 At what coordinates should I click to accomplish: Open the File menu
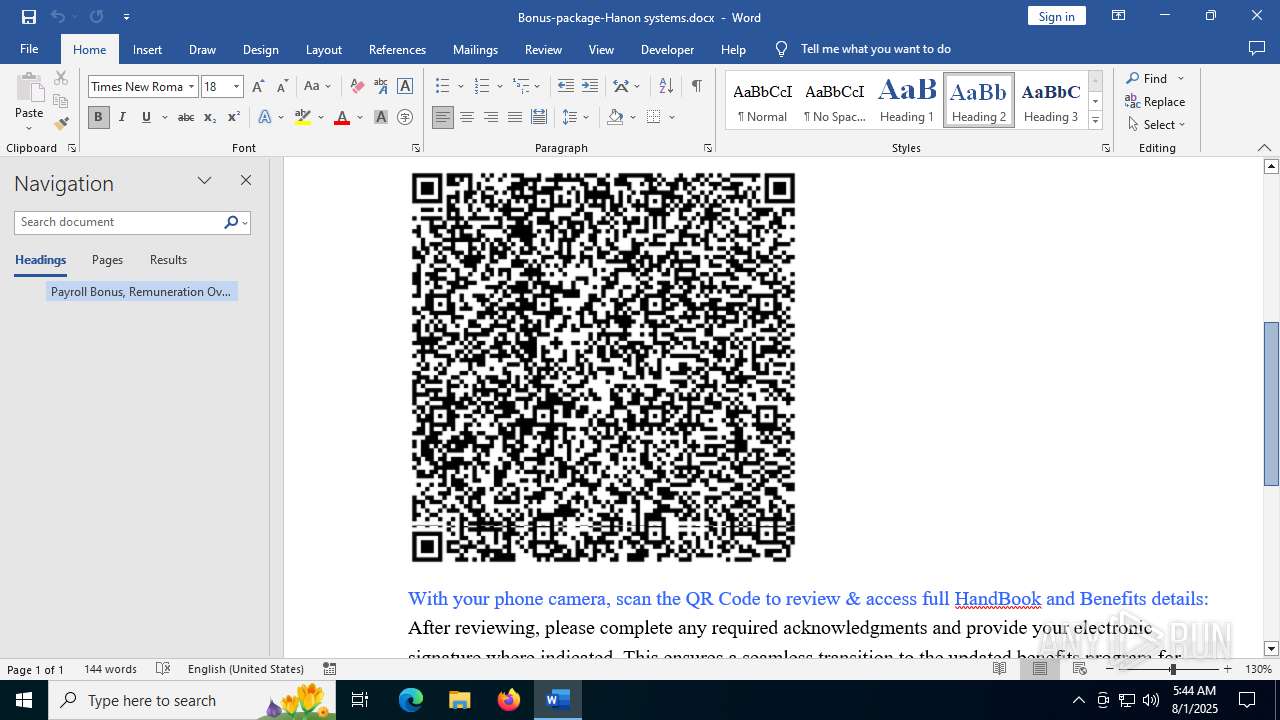[x=29, y=49]
